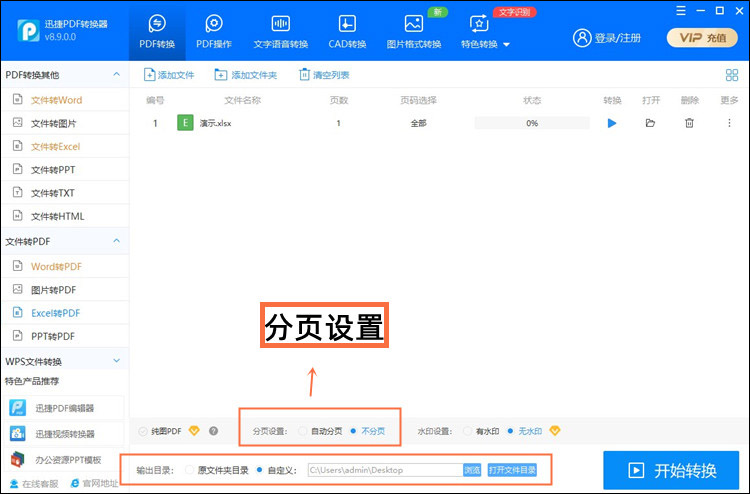
Task: Click 清空列表 toolbar button
Action: pyautogui.click(x=324, y=75)
